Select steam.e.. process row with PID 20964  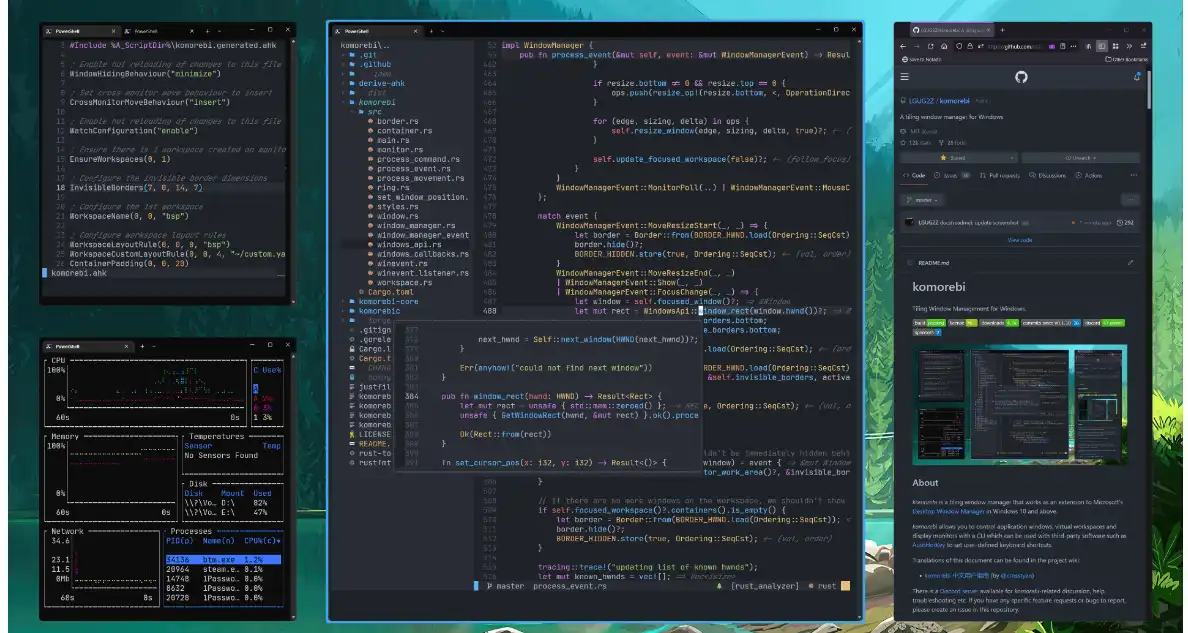pos(223,569)
